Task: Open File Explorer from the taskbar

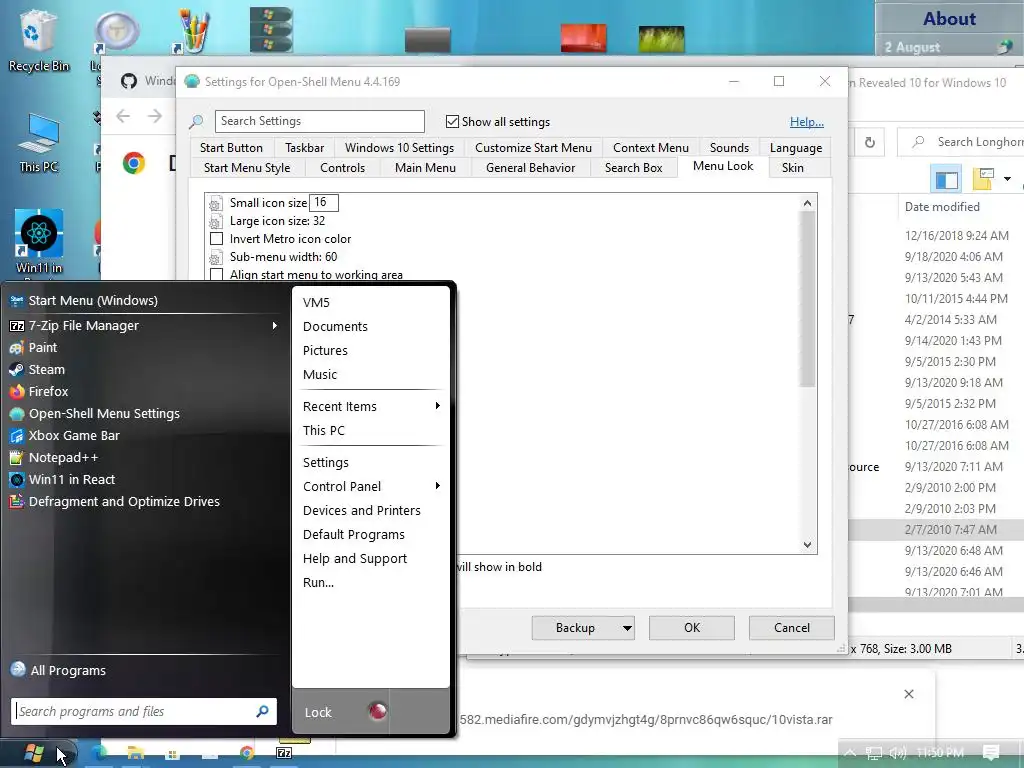Action: coord(135,754)
